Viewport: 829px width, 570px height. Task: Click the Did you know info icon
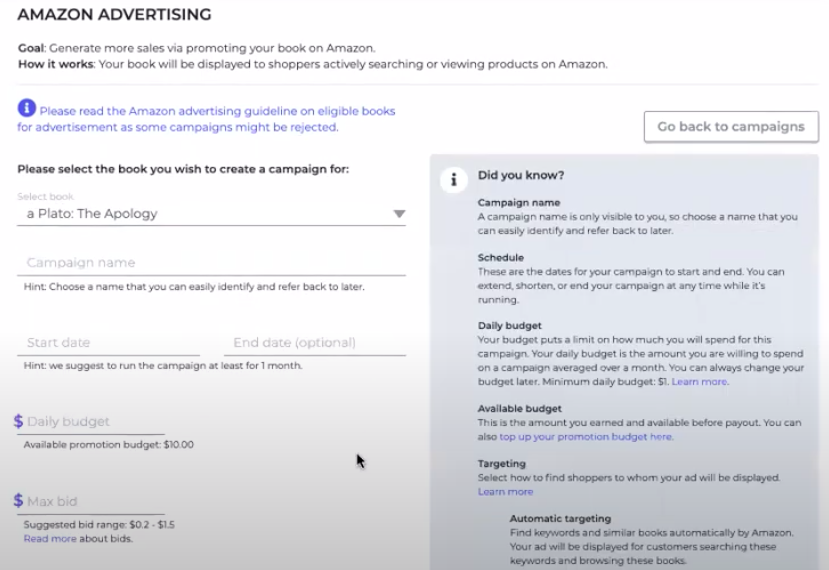click(454, 180)
